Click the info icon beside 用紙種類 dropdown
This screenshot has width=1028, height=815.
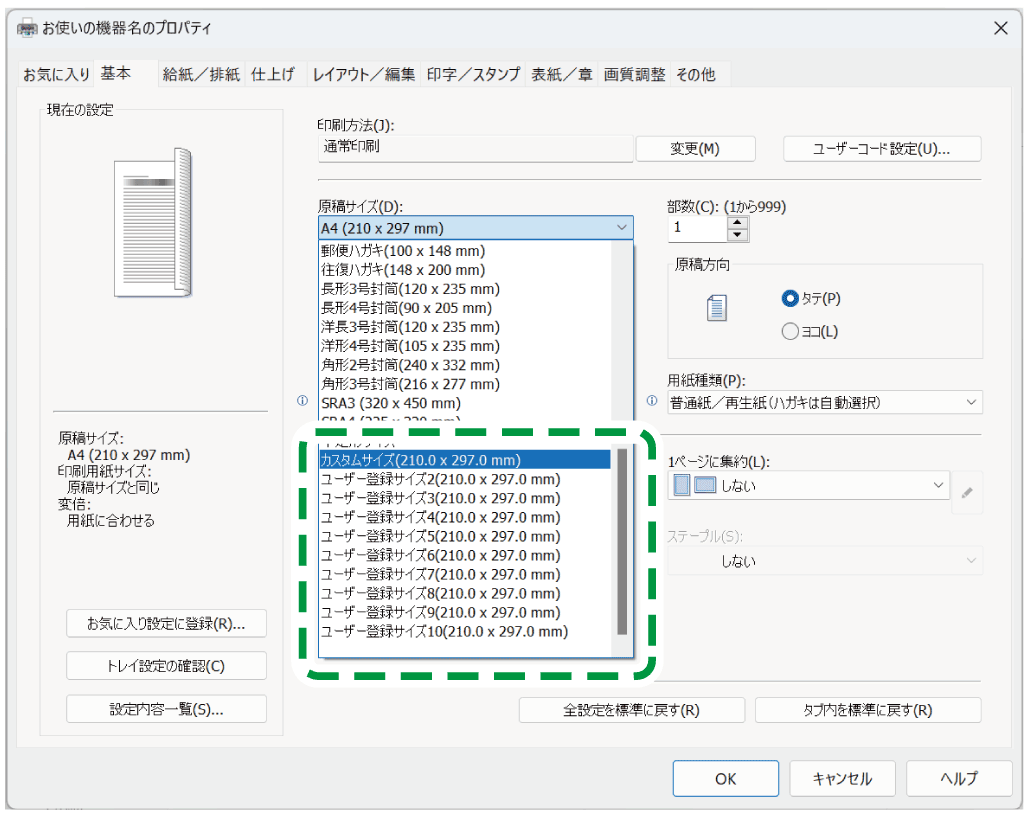point(652,401)
